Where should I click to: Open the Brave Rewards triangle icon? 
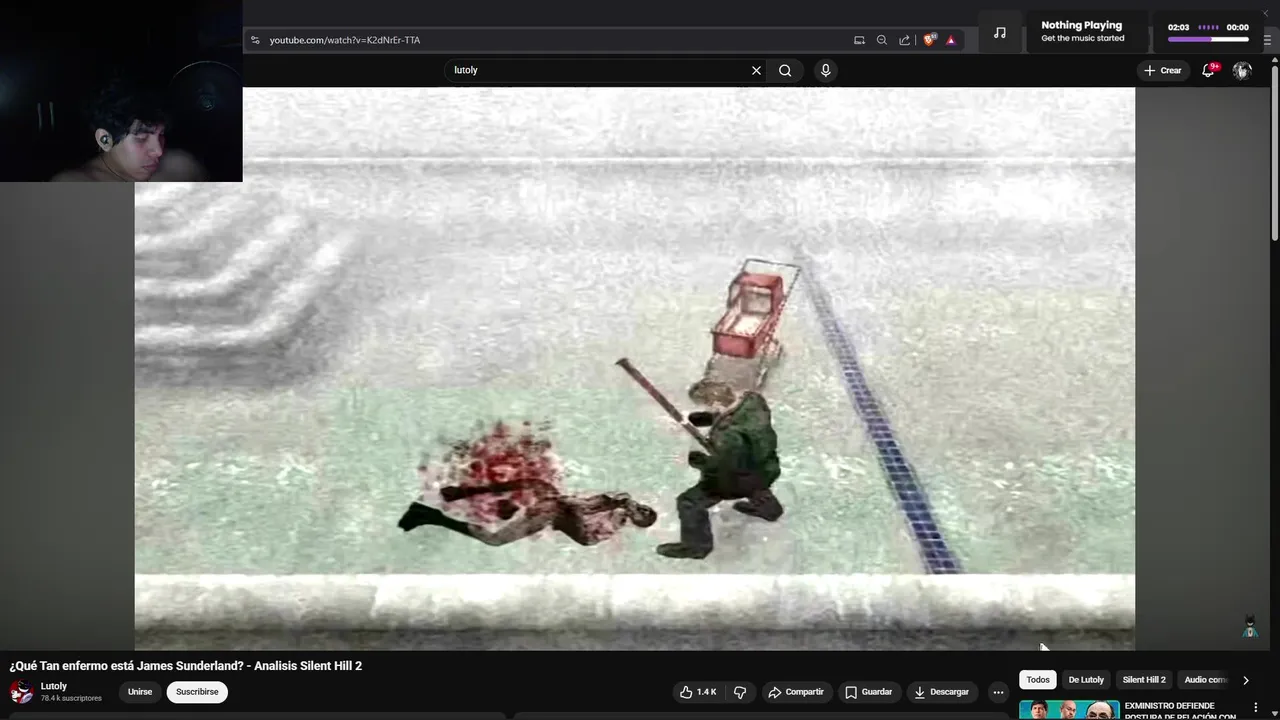(x=950, y=40)
